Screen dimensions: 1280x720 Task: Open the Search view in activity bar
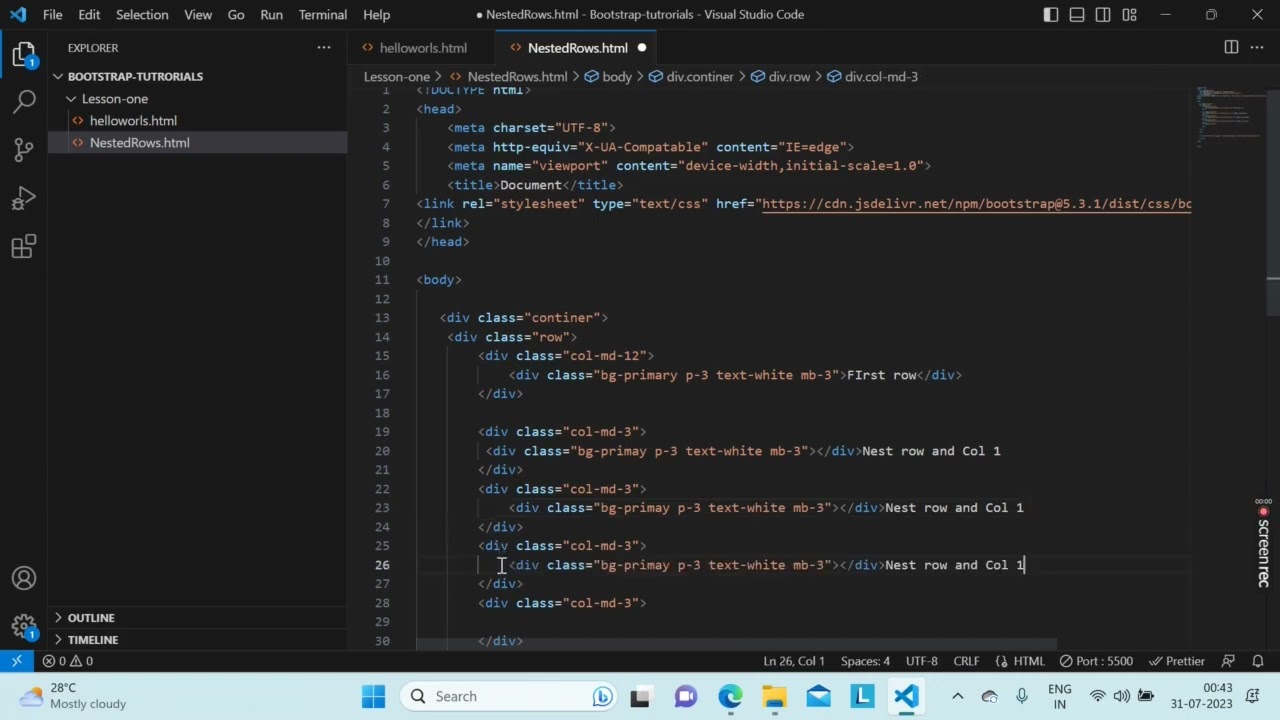click(24, 102)
